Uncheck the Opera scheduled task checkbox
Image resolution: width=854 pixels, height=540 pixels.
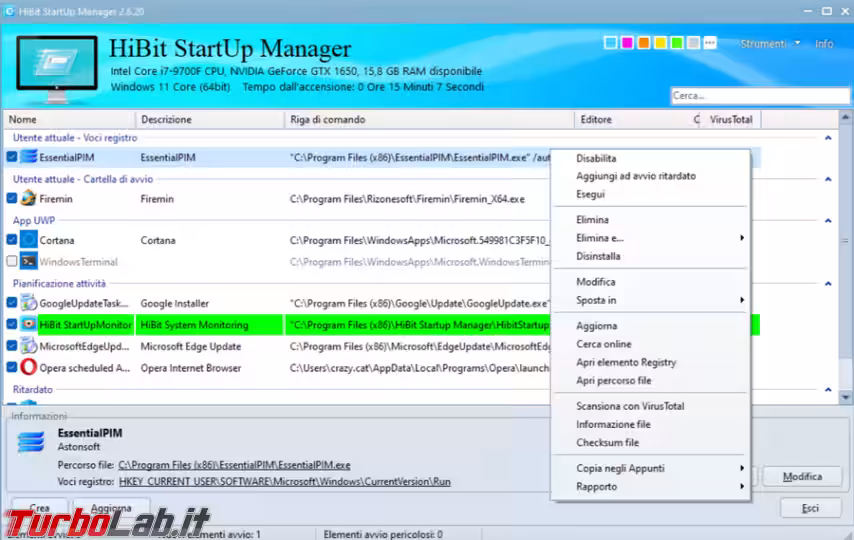pyautogui.click(x=11, y=367)
